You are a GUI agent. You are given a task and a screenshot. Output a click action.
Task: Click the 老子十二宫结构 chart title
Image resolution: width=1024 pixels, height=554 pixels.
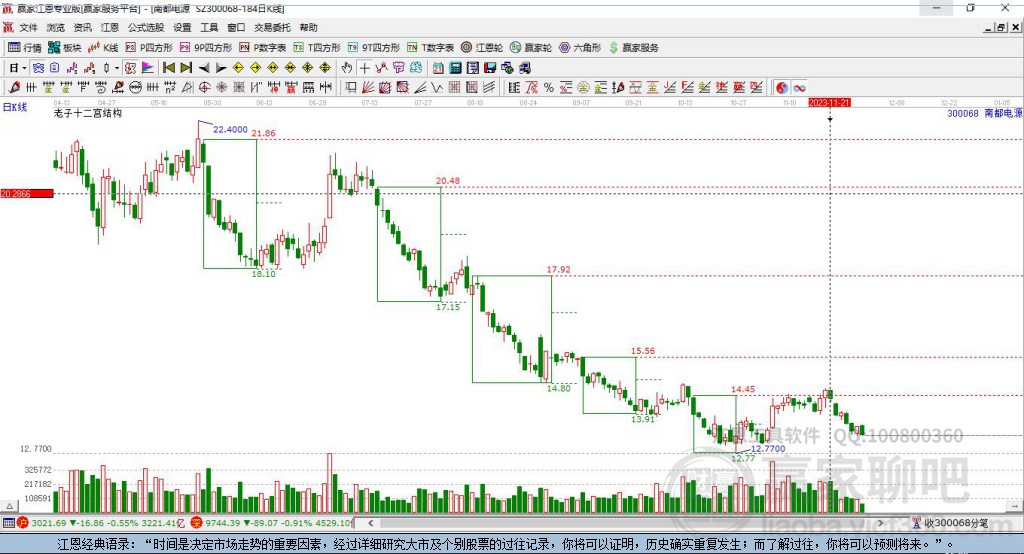[88, 114]
